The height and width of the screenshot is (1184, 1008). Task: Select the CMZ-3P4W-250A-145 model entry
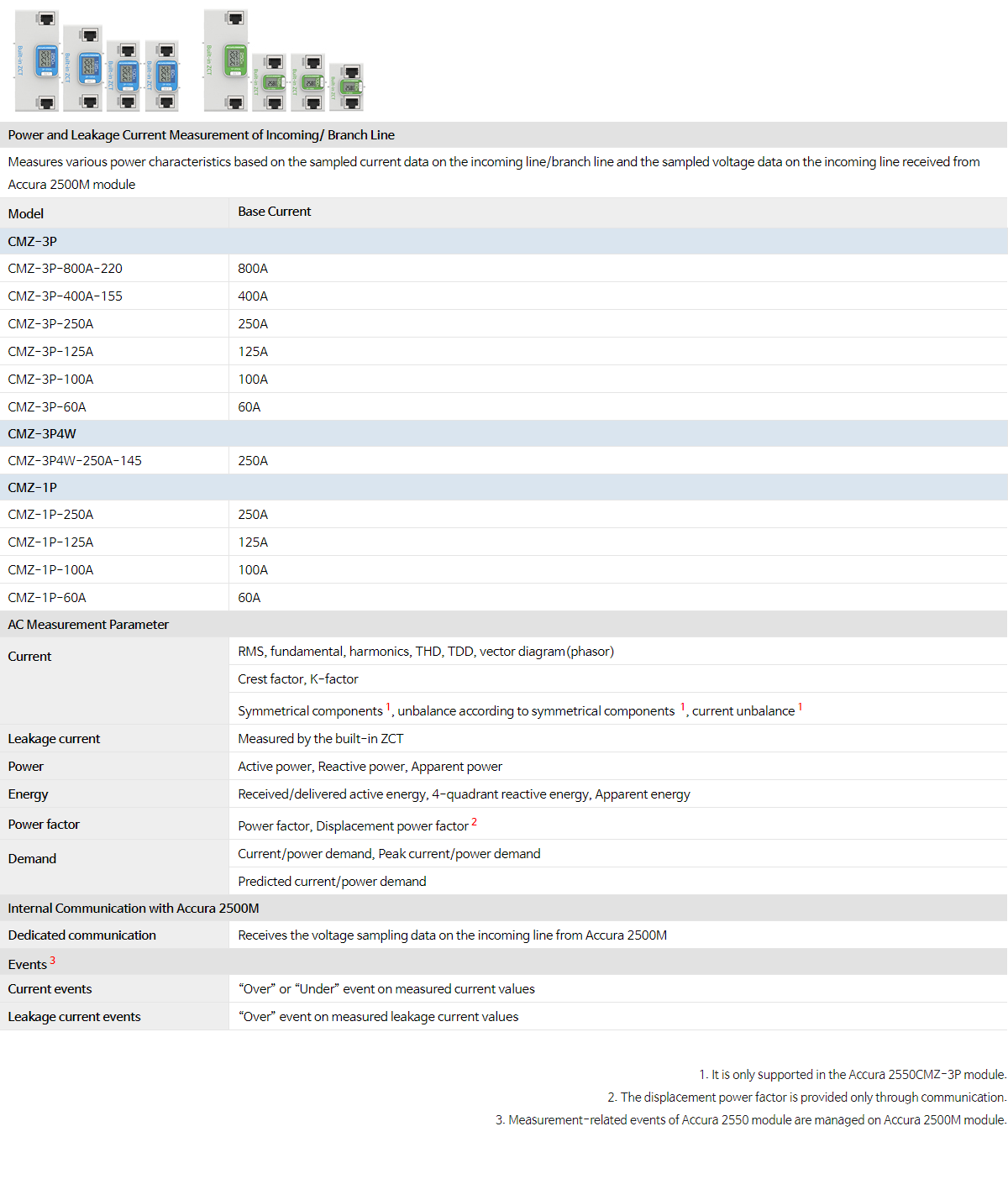coord(75,461)
